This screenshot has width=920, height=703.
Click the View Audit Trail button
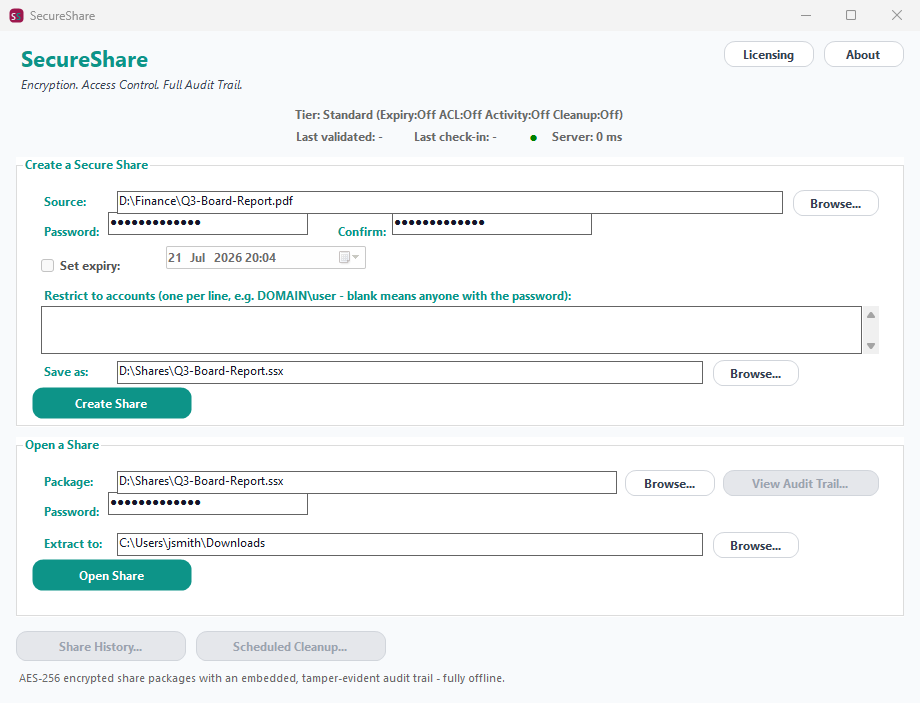800,484
